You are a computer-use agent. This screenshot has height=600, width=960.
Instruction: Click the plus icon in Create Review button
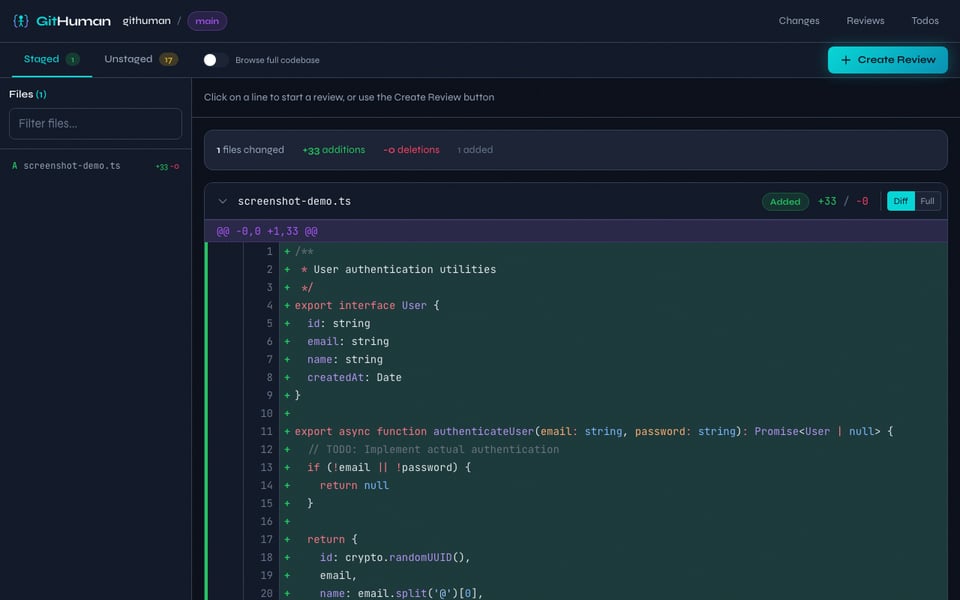click(846, 60)
